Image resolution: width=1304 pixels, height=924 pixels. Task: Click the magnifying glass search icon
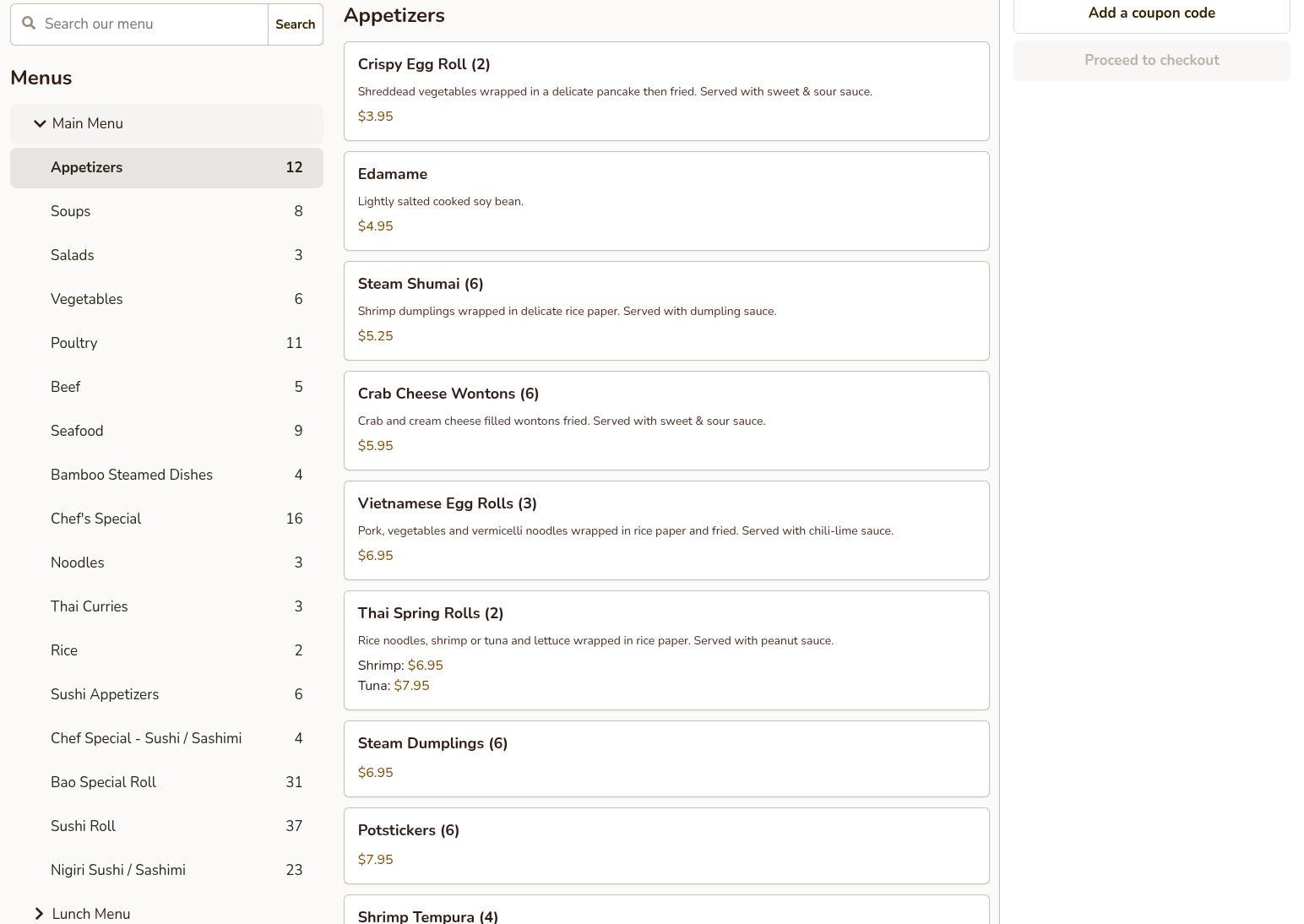(29, 24)
